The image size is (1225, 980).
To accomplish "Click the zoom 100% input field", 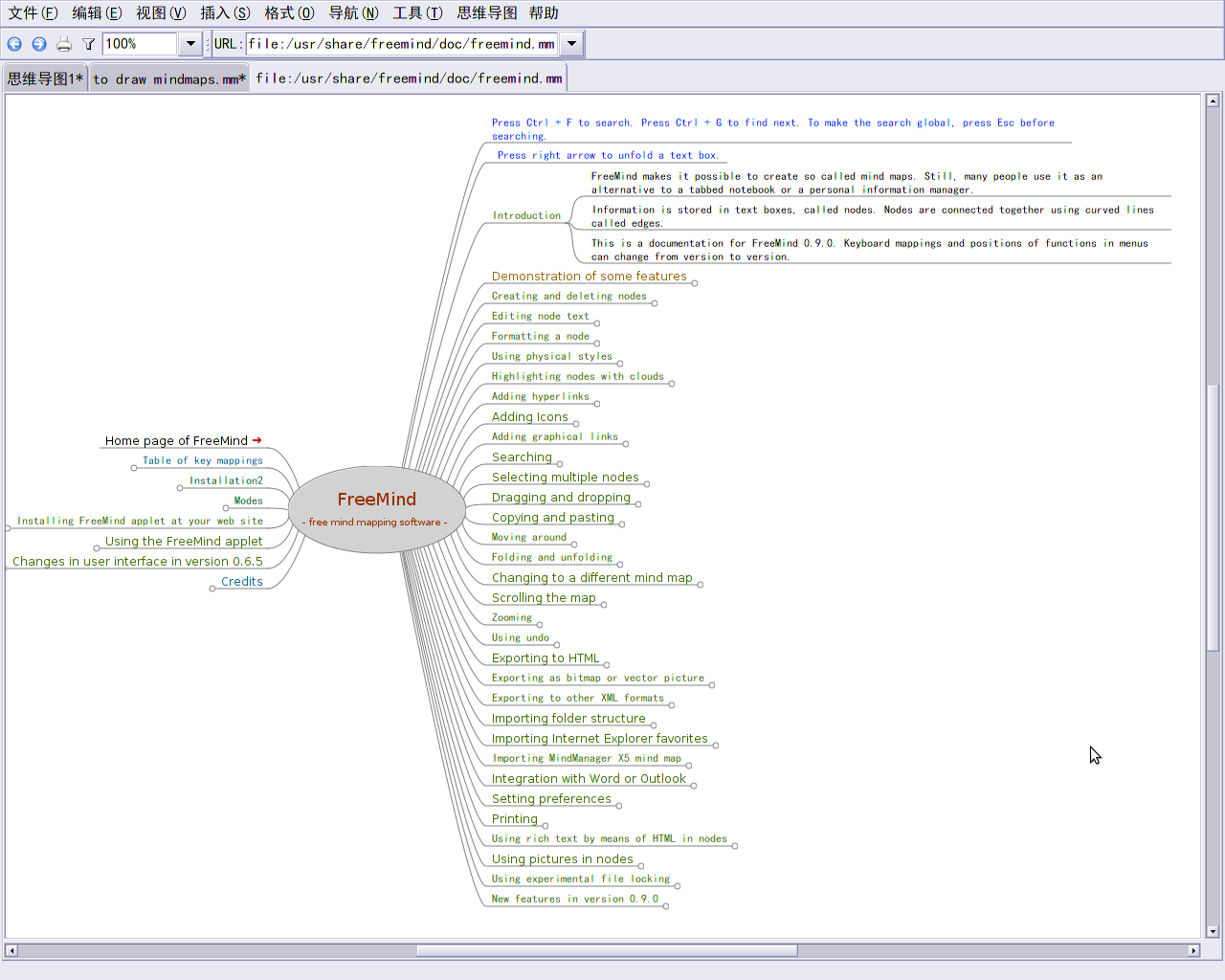I will pos(140,44).
